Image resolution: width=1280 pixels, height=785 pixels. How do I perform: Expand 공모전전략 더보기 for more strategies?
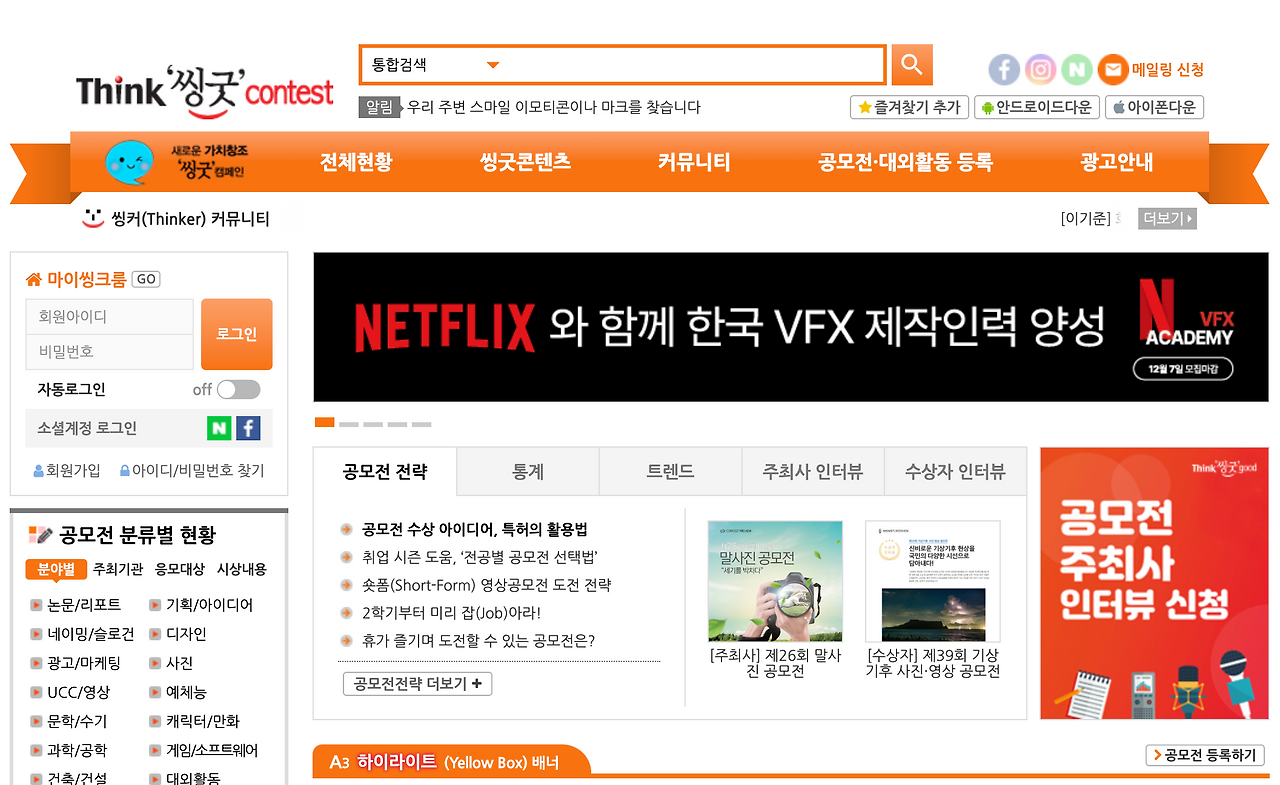pos(417,683)
